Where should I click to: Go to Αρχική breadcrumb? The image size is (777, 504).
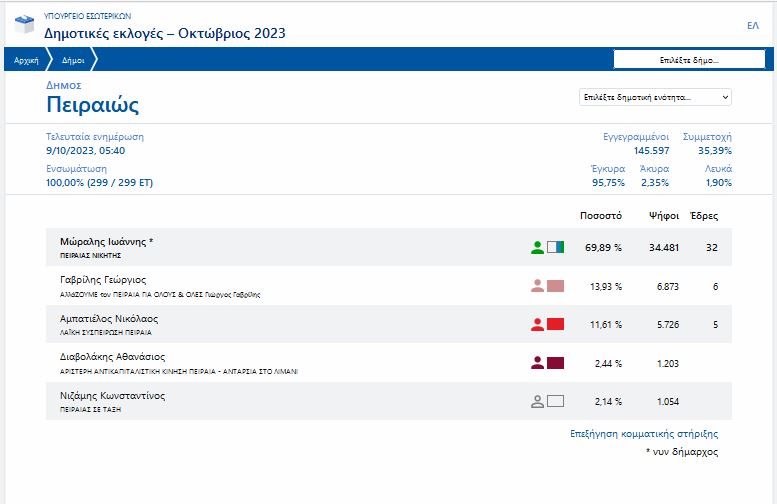pos(26,60)
